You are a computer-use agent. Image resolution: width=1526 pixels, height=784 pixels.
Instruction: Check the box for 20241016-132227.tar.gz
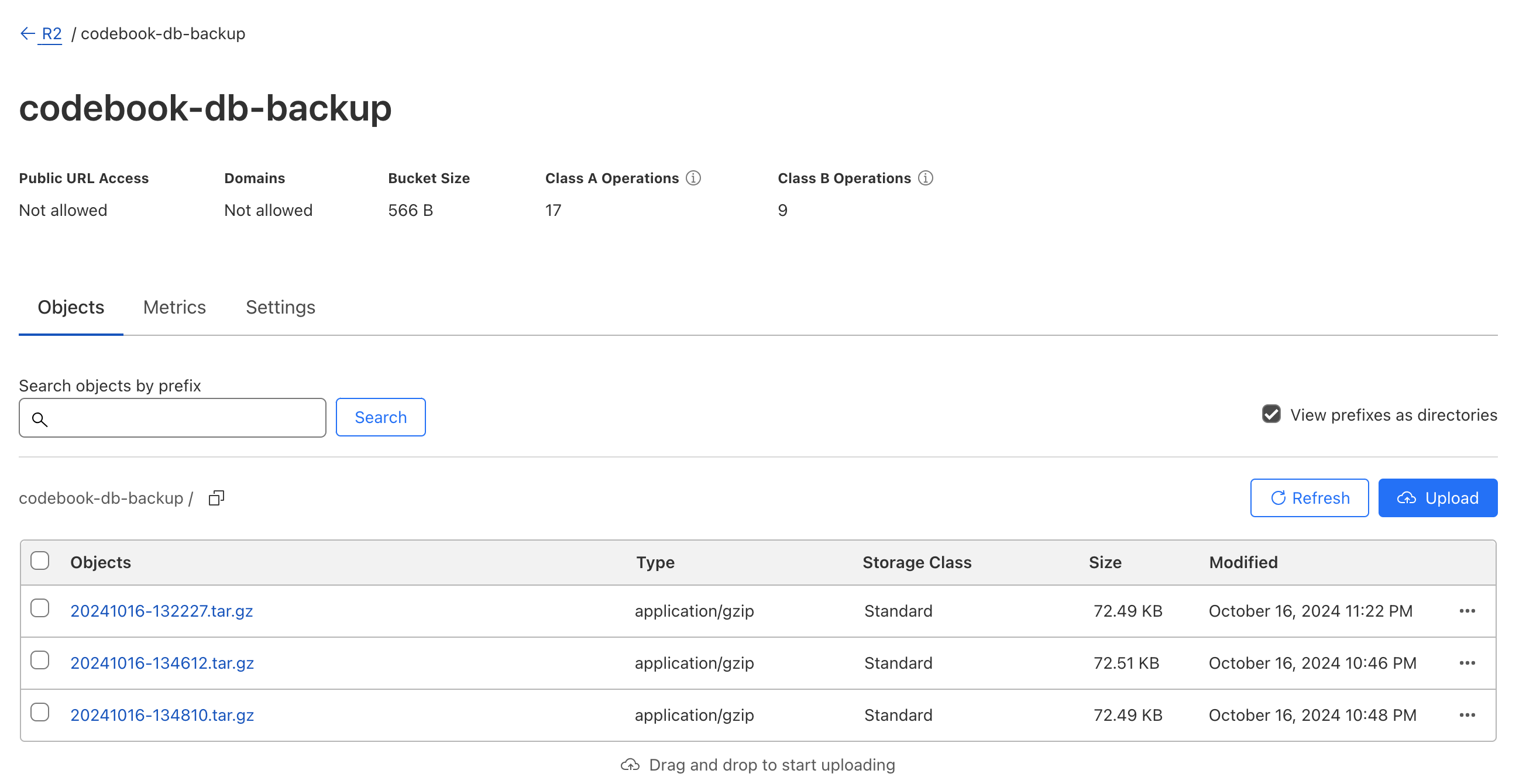(40, 608)
